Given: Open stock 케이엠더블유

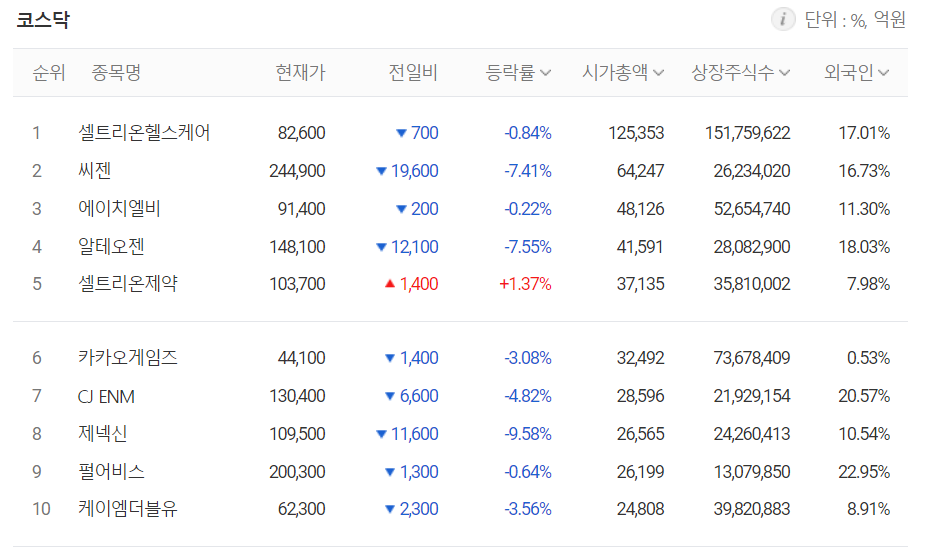Looking at the screenshot, I should [x=128, y=509].
